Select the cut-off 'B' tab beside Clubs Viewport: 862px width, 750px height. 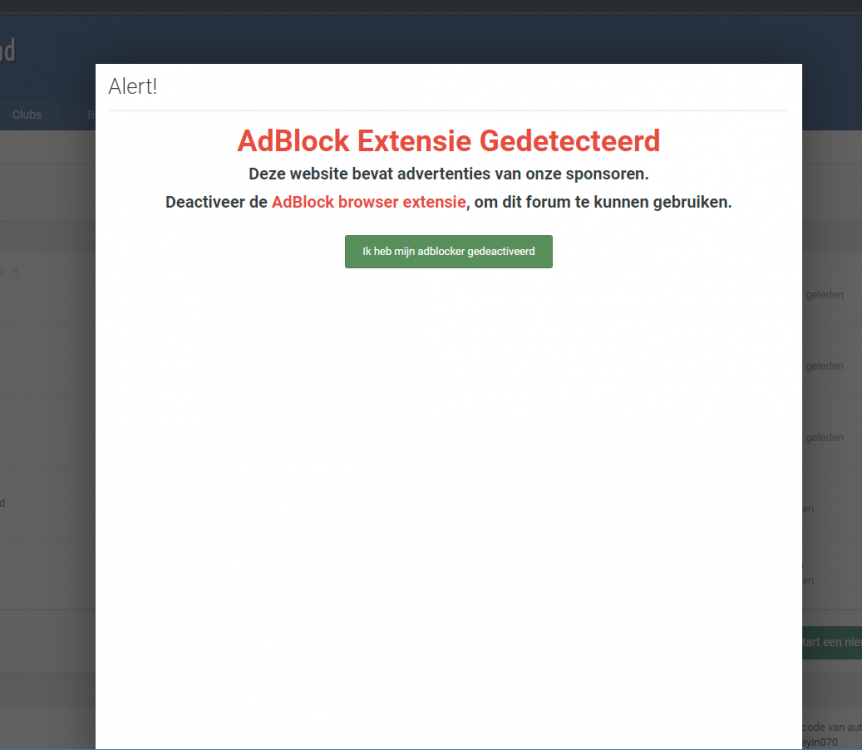[91, 114]
